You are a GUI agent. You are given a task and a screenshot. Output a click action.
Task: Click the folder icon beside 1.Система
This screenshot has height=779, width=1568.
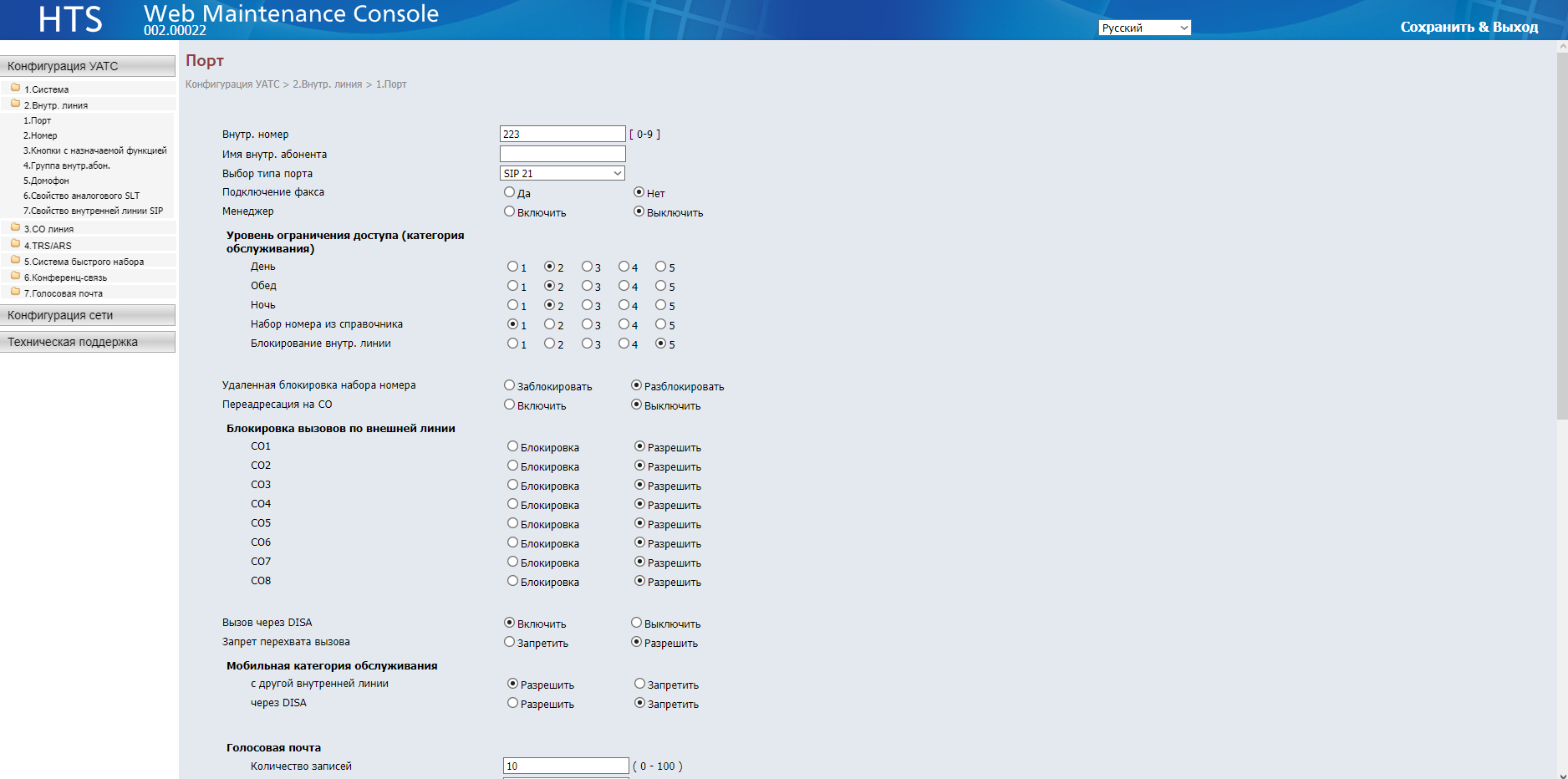[x=15, y=88]
